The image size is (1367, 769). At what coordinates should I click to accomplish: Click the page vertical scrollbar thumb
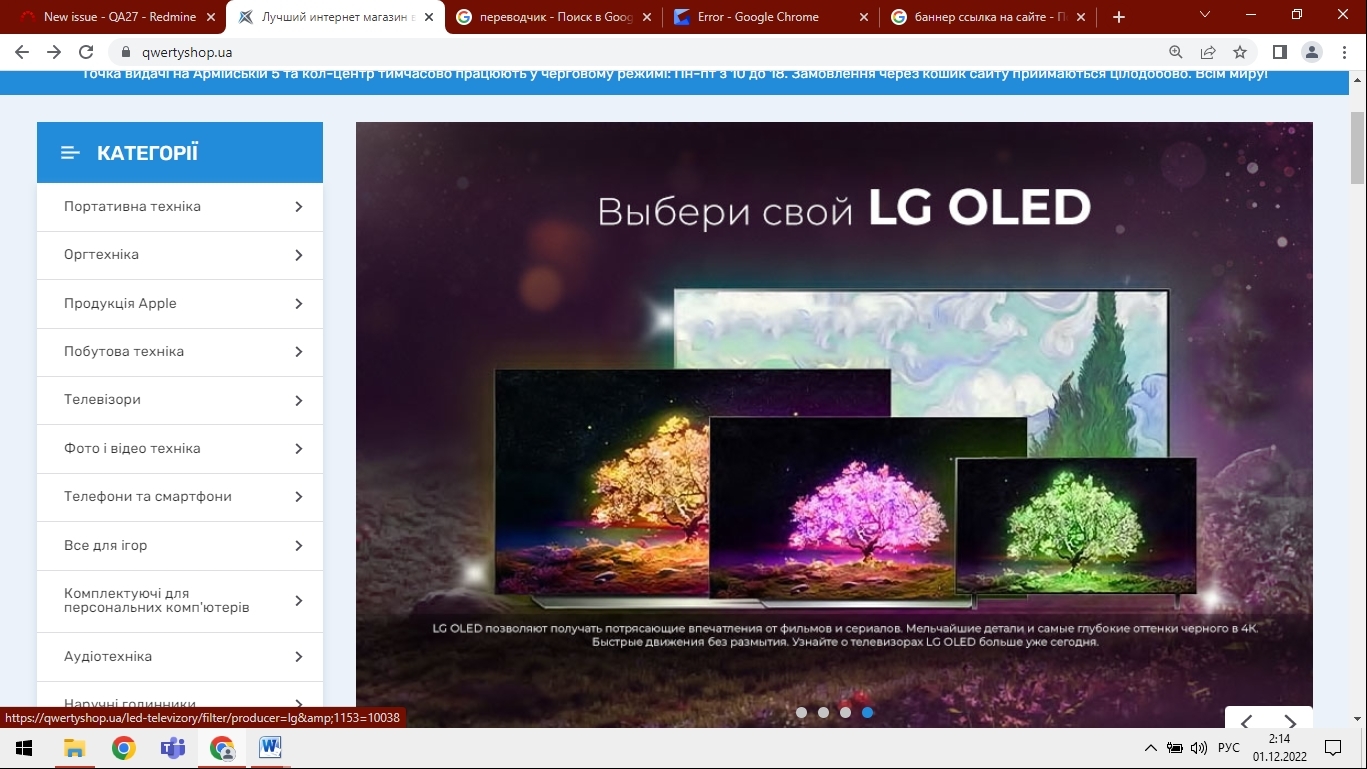(1358, 148)
